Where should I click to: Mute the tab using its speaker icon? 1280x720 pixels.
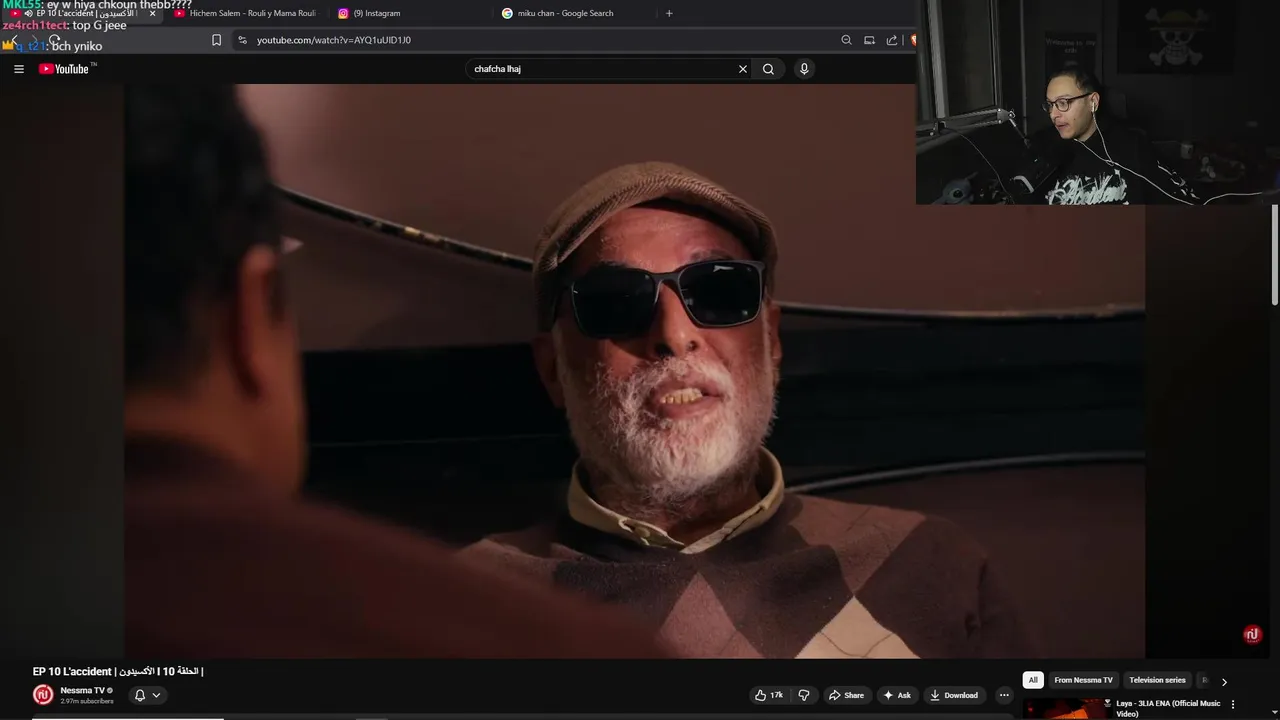point(28,13)
